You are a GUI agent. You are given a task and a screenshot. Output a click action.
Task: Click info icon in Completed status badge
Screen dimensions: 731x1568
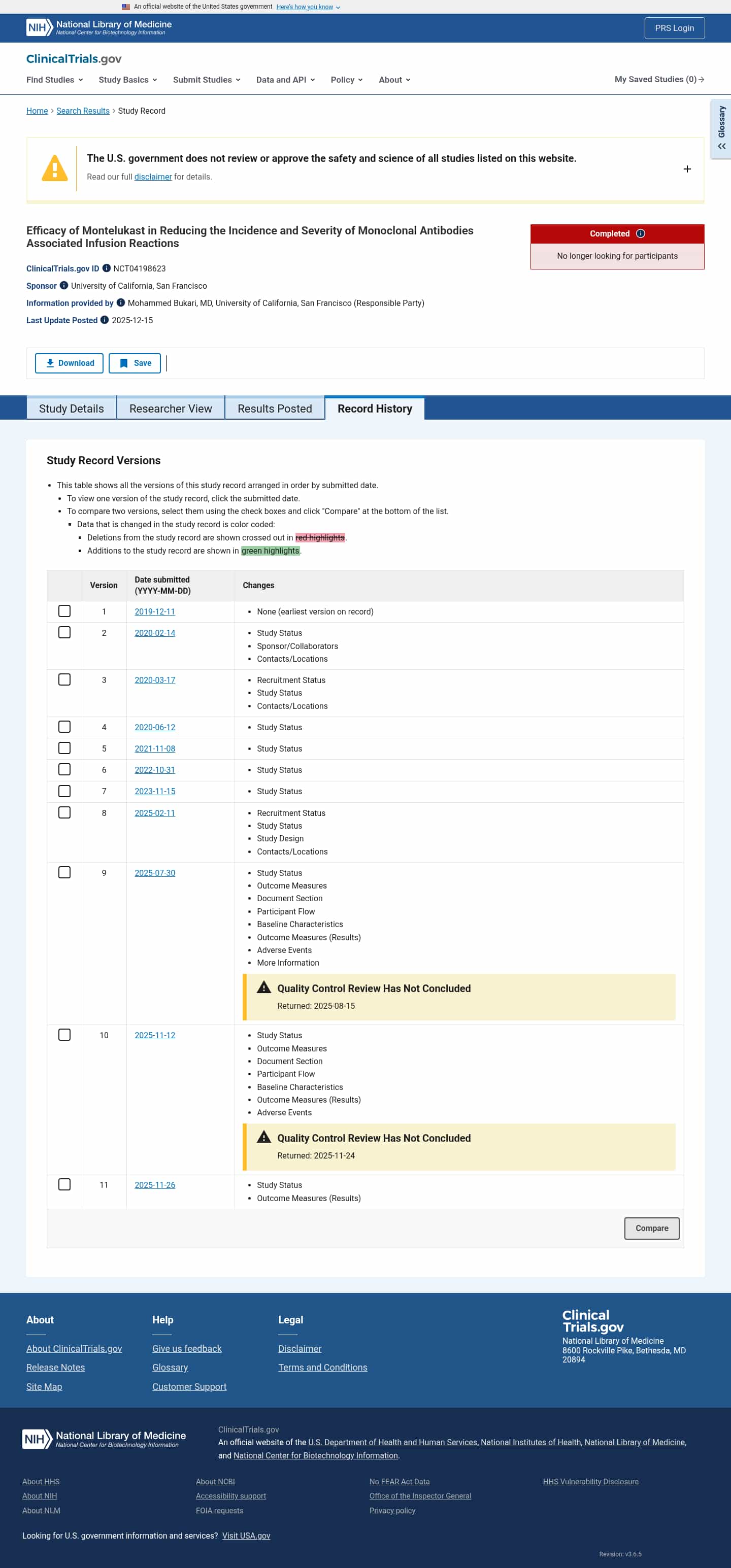[x=640, y=234]
